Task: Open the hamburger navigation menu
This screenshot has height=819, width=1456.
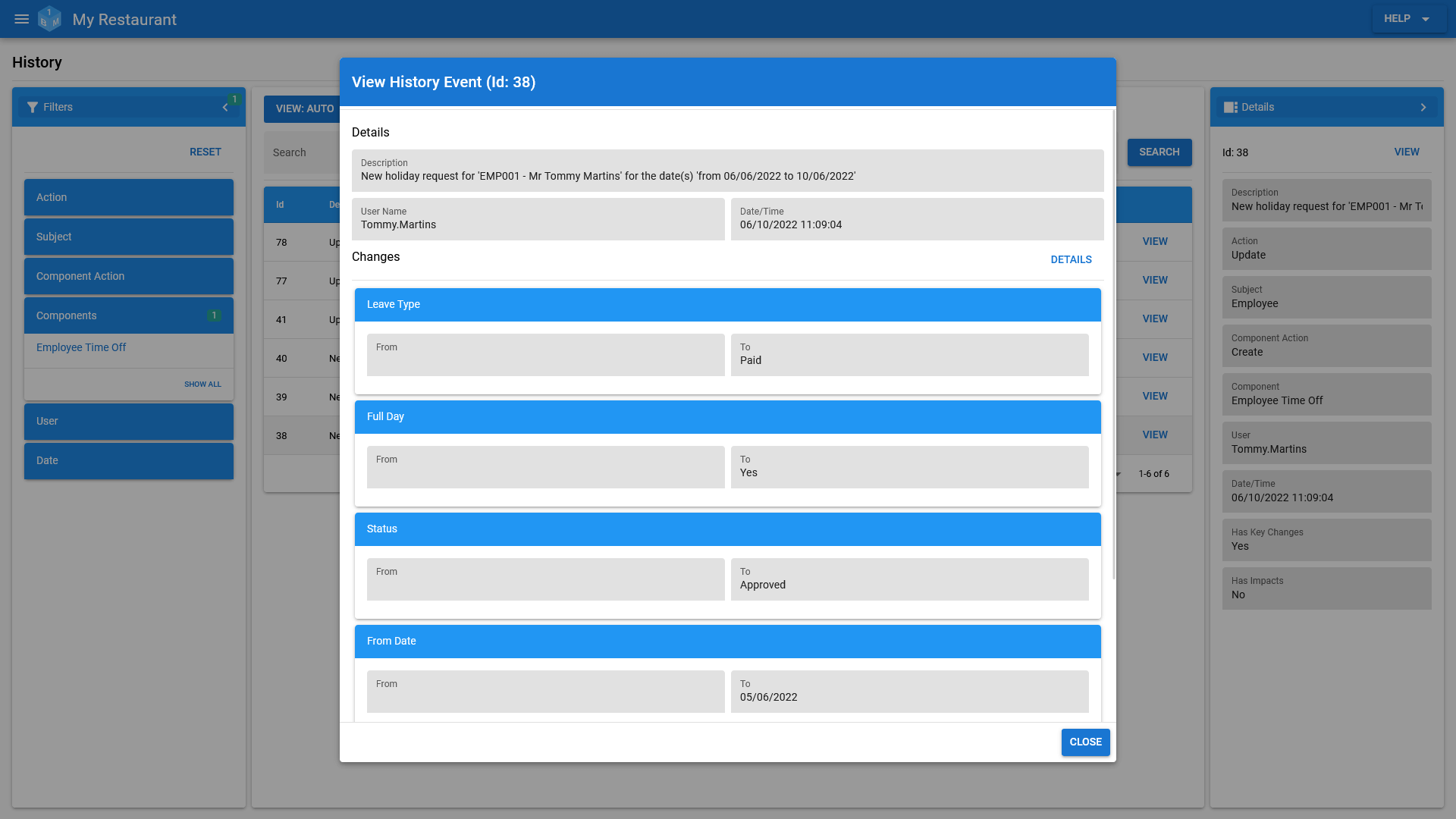Action: pyautogui.click(x=22, y=19)
